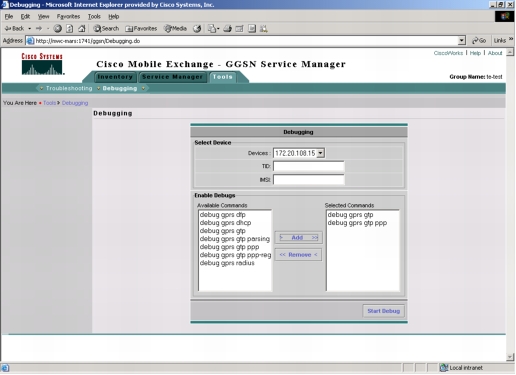Open the Help link at top right

point(475,53)
